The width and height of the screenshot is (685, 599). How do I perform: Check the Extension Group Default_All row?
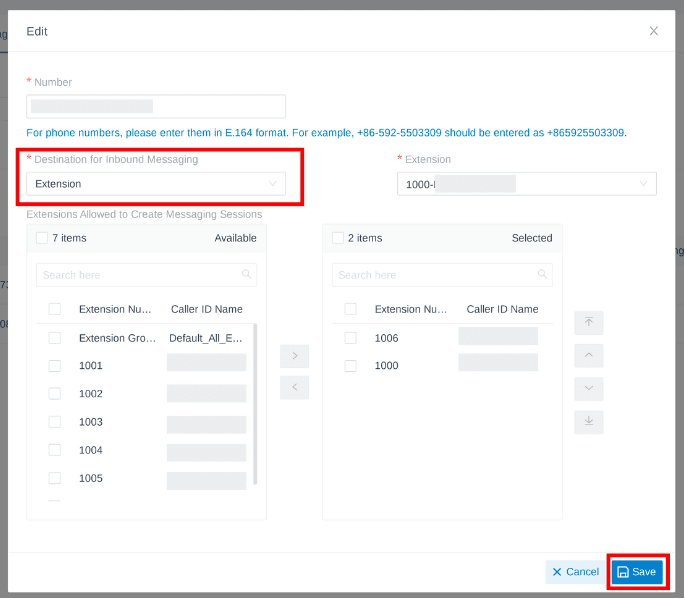55,338
